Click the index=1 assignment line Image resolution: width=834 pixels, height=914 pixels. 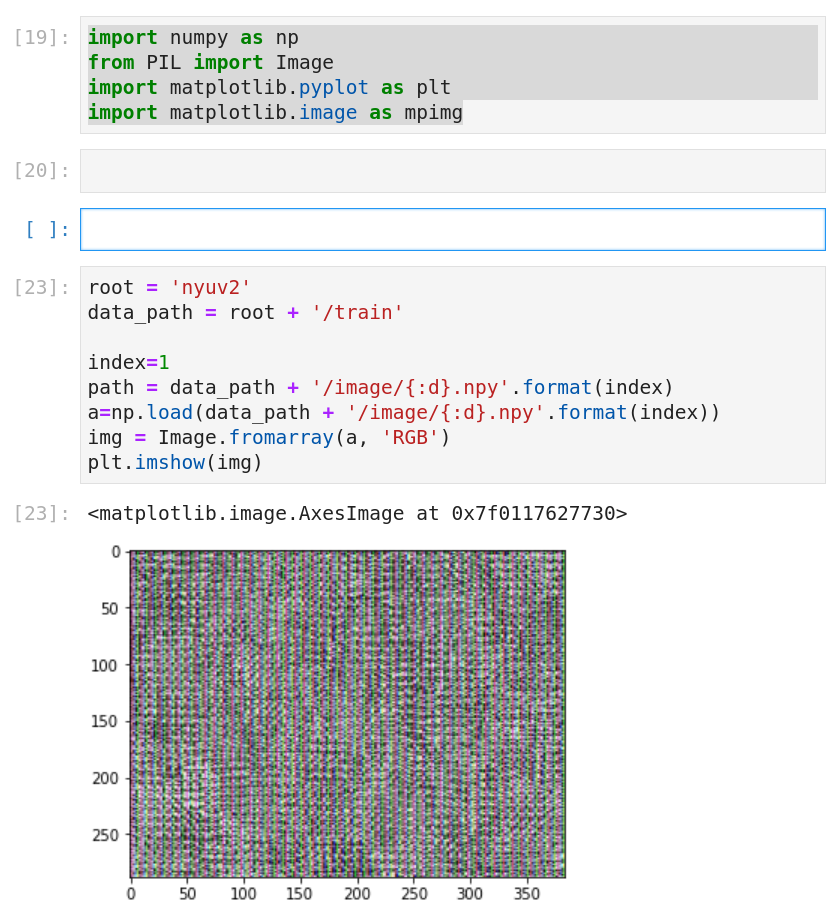pyautogui.click(x=130, y=362)
